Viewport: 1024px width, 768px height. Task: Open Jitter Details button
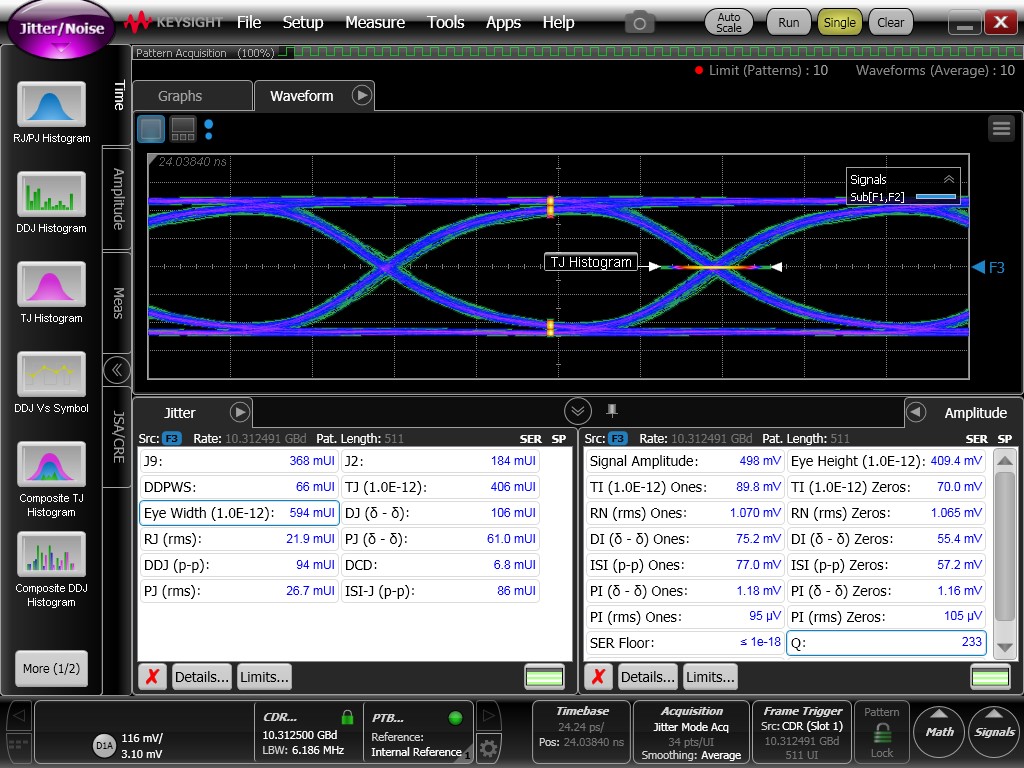[201, 677]
